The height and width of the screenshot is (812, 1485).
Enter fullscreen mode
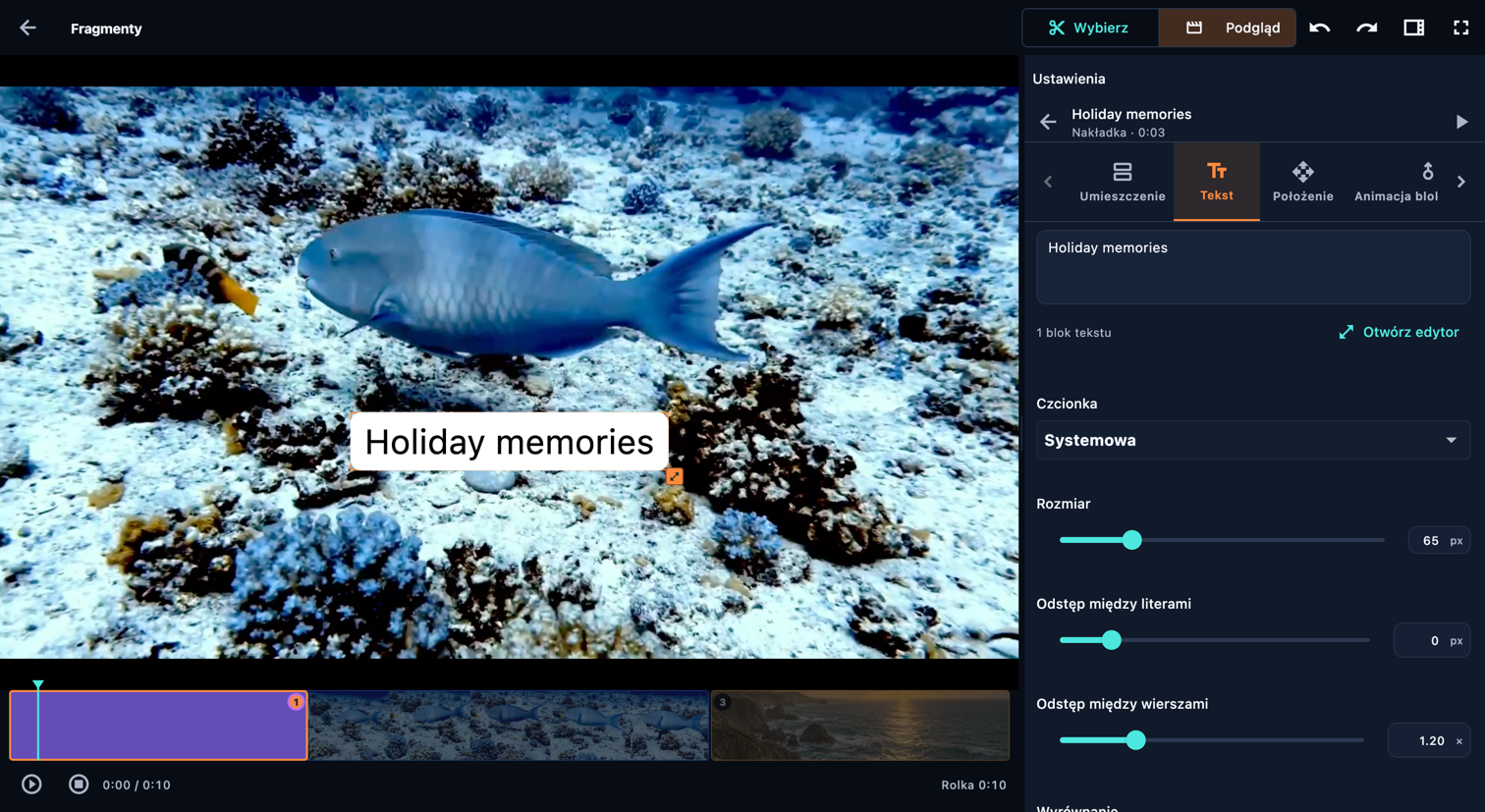(1461, 27)
